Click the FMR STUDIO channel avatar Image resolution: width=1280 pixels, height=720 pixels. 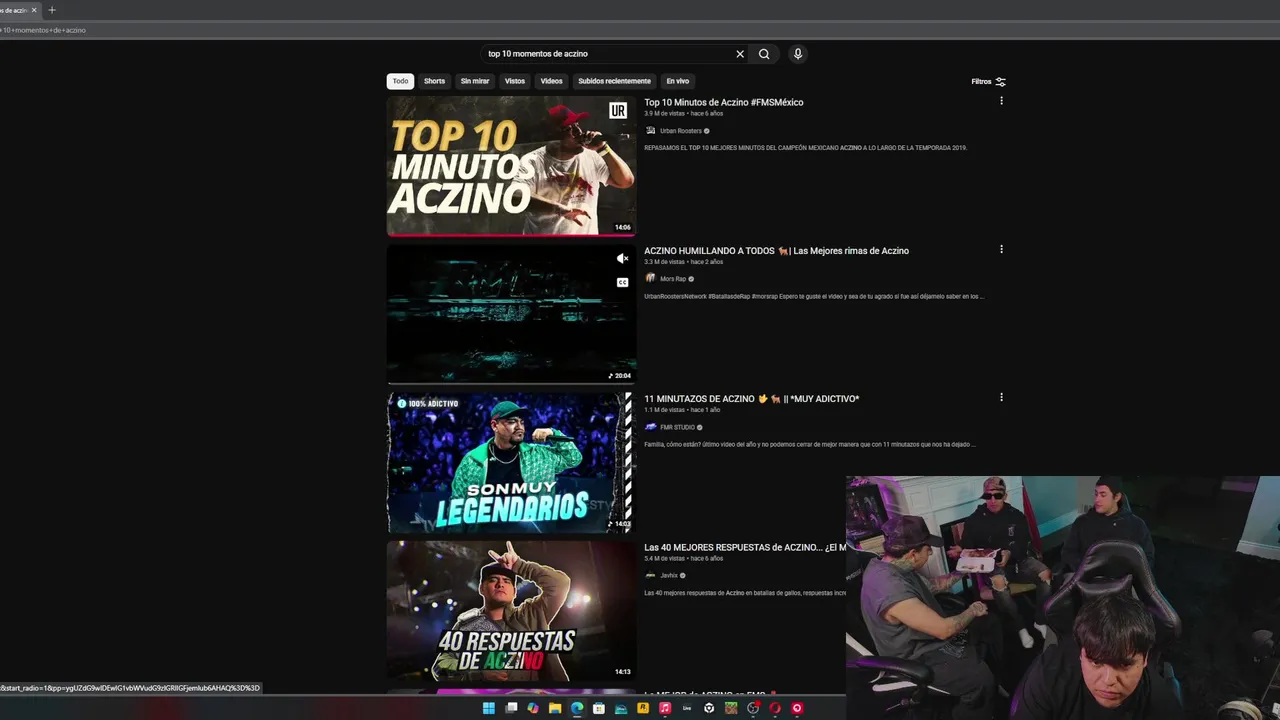[x=650, y=427]
